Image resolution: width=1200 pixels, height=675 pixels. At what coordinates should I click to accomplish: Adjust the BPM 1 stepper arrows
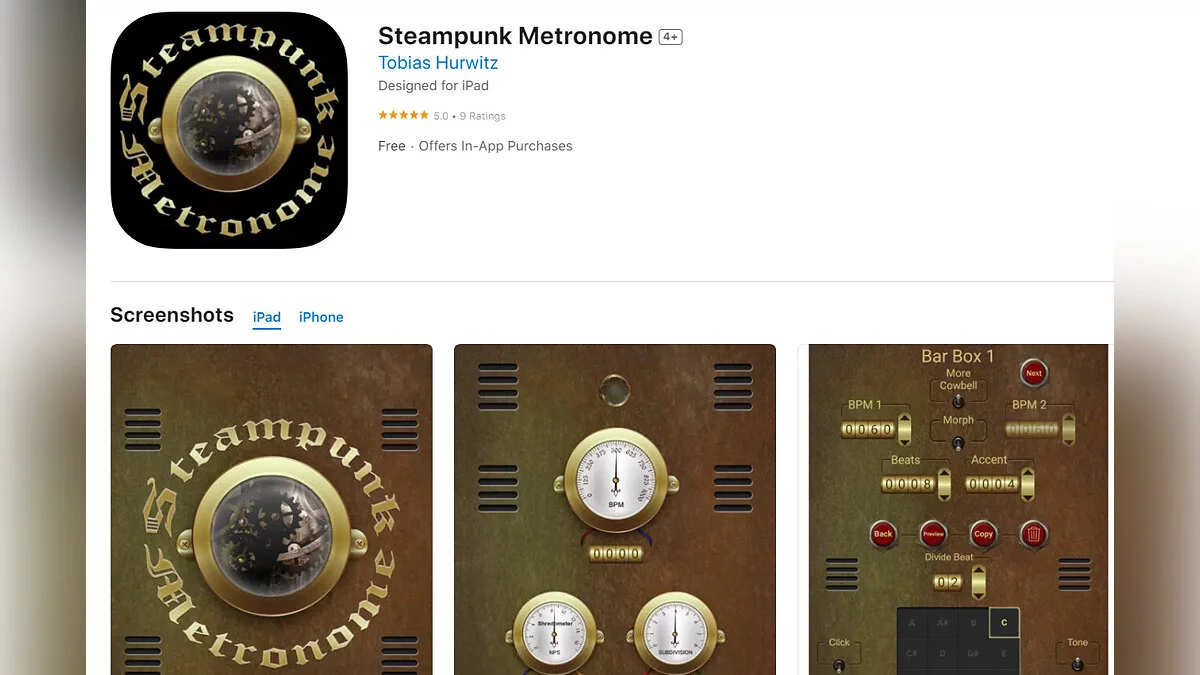coord(904,429)
